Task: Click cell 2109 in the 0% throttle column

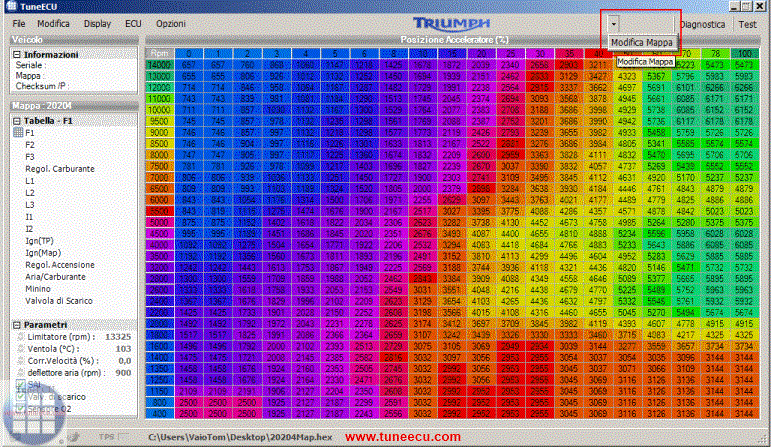Action: pos(189,391)
